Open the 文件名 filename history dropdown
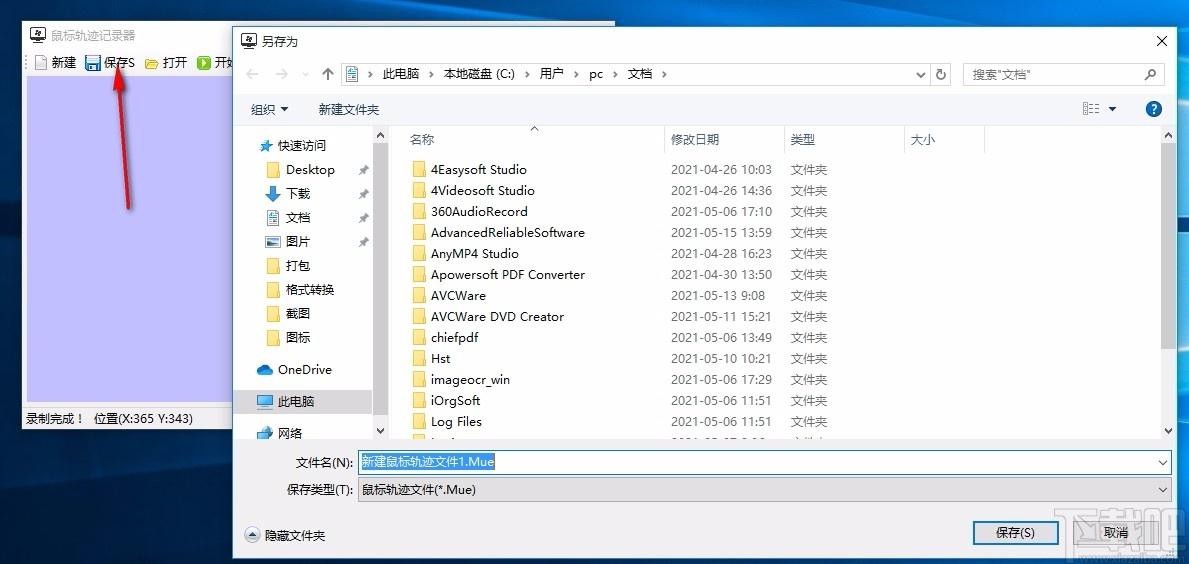Viewport: 1189px width, 564px height. pos(1163,462)
